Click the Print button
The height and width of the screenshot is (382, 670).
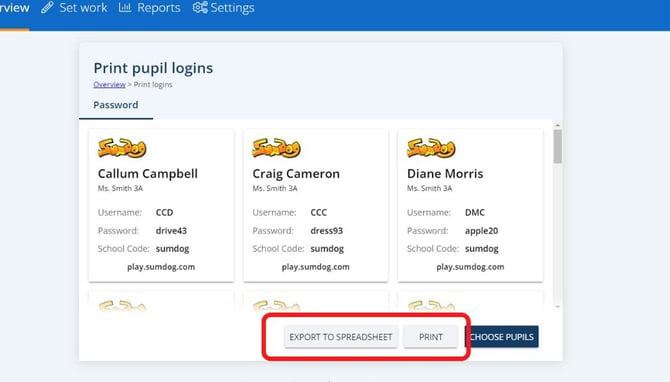(x=431, y=337)
